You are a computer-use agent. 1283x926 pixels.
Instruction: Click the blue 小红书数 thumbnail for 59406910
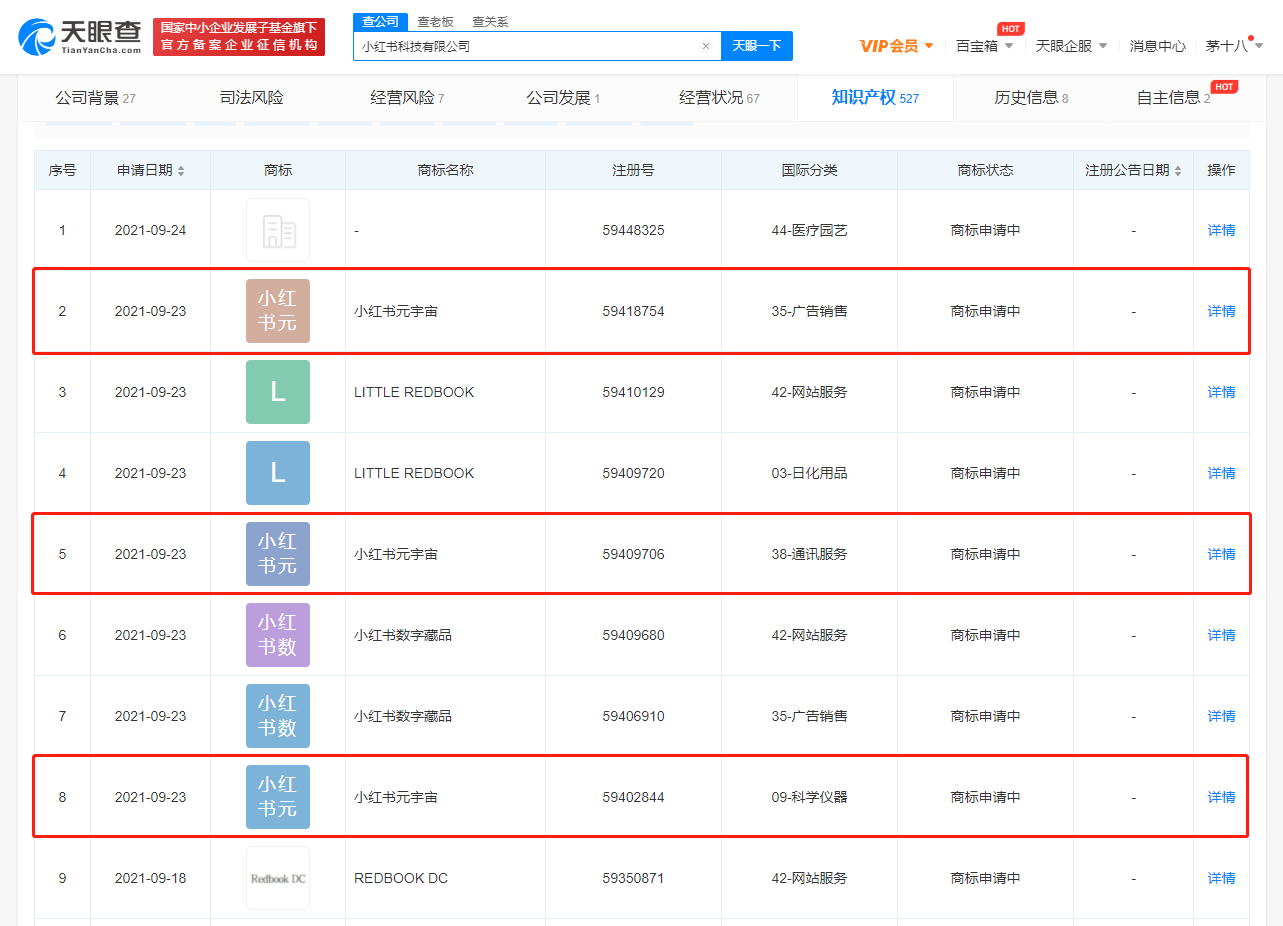[x=278, y=716]
